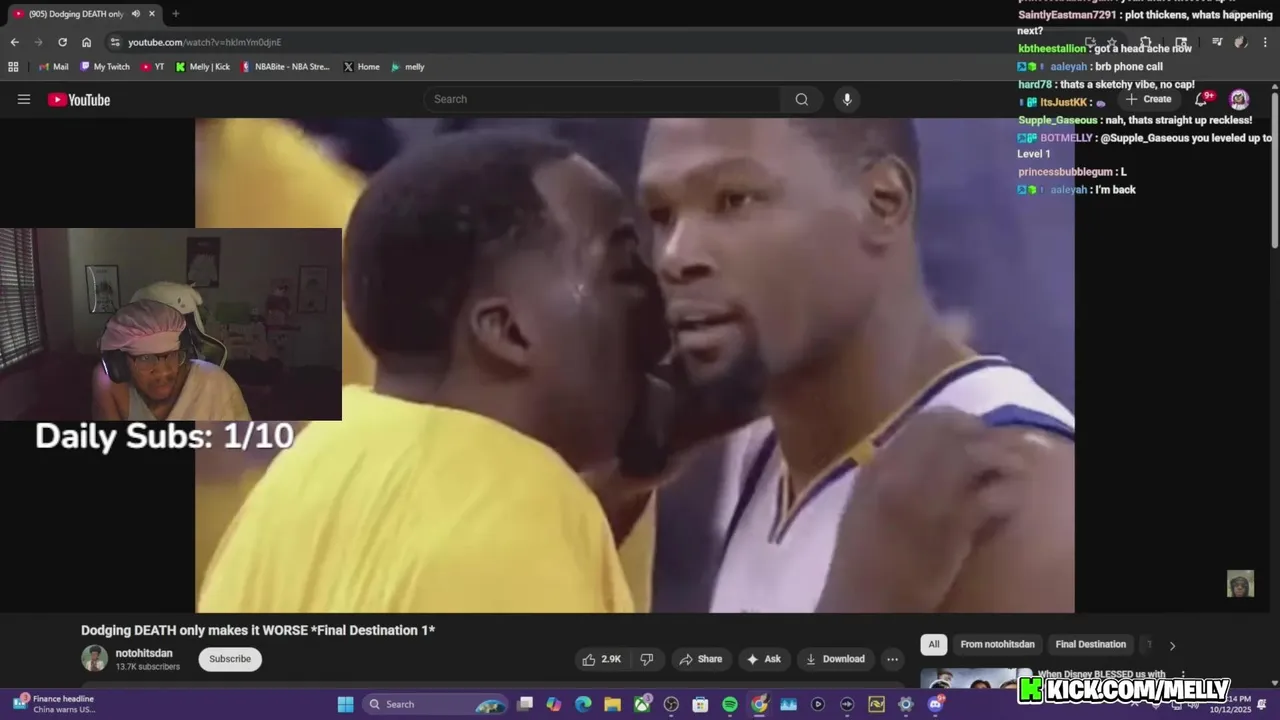Focus the YouTube search field
Viewport: 1280px width, 720px height.
[602, 99]
